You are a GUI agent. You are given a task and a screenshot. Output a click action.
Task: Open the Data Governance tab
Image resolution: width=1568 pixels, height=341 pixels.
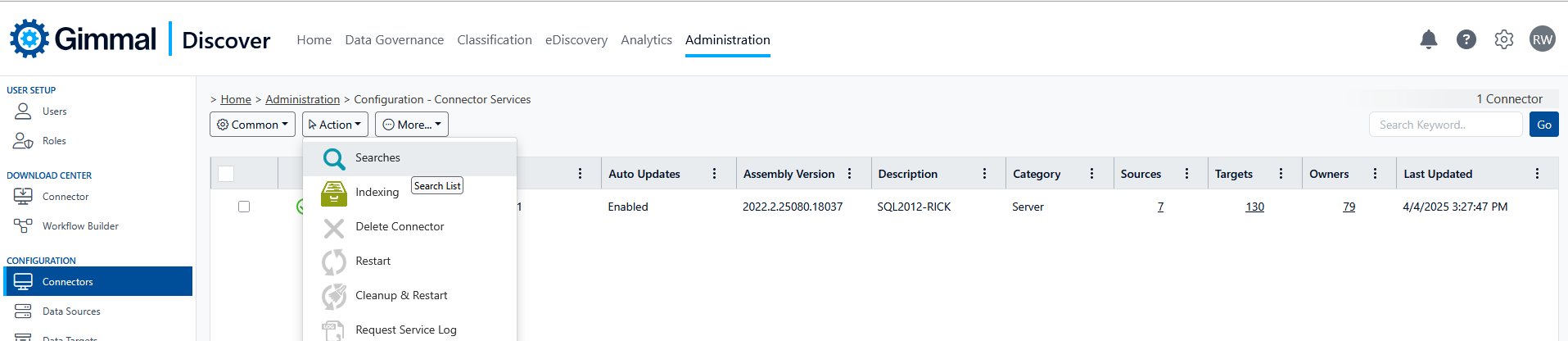pyautogui.click(x=394, y=39)
